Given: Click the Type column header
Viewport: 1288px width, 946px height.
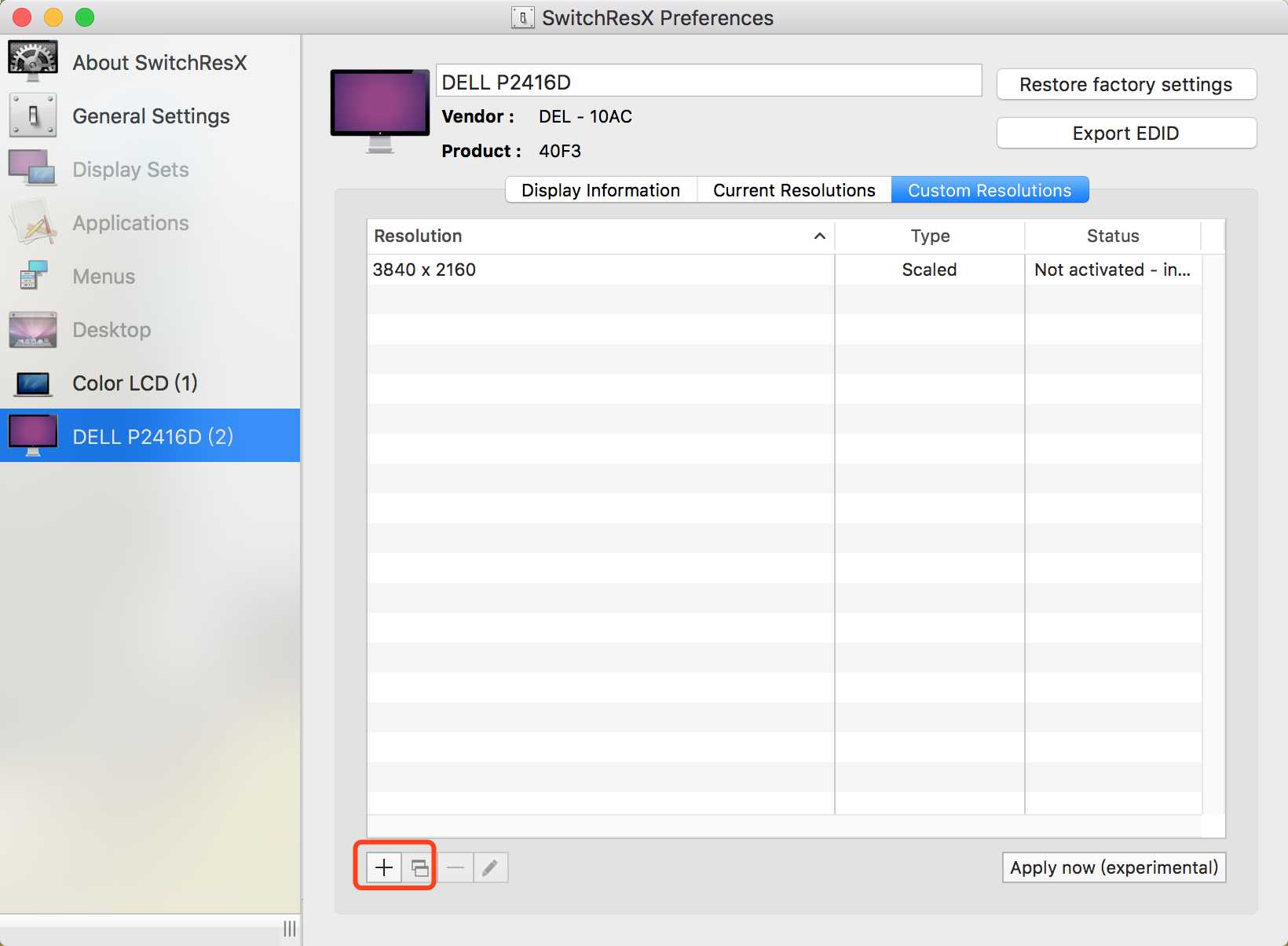Looking at the screenshot, I should (930, 236).
